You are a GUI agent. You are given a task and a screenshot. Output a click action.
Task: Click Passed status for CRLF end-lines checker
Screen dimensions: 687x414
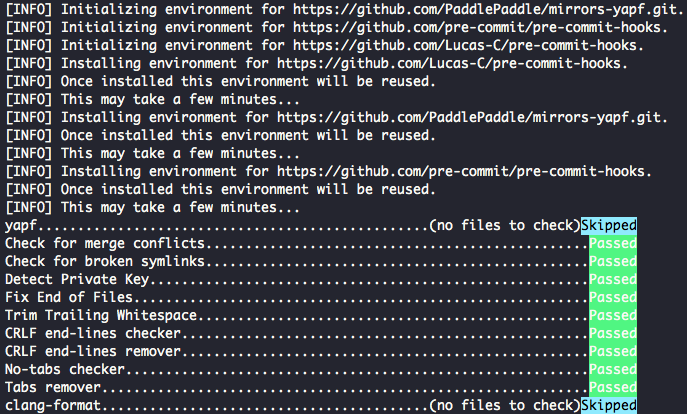(x=612, y=334)
